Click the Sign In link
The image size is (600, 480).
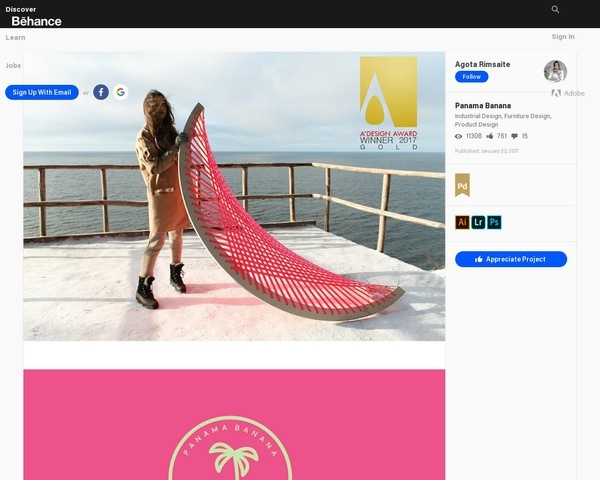click(563, 37)
